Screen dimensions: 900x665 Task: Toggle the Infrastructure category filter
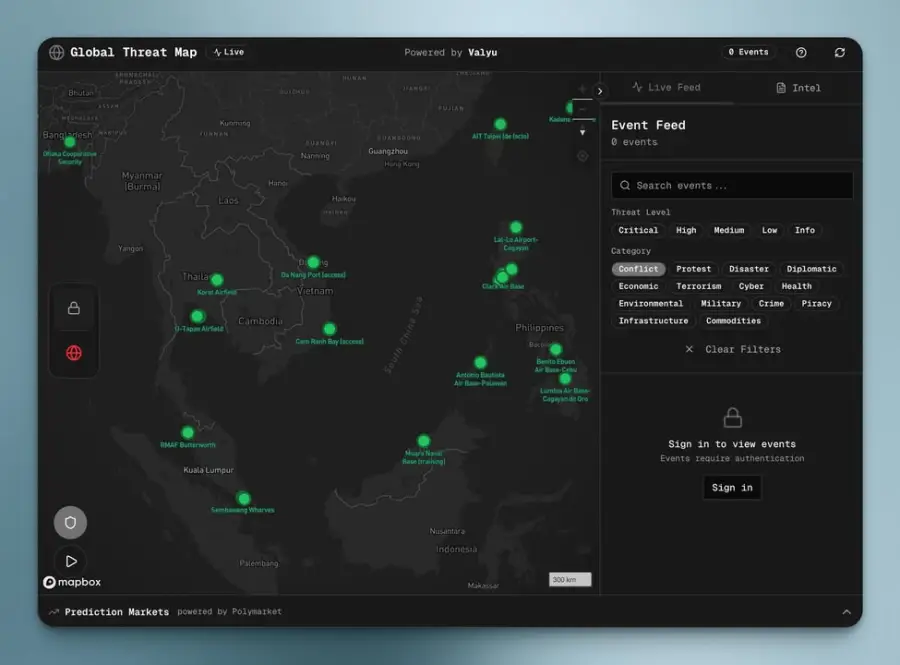point(653,321)
